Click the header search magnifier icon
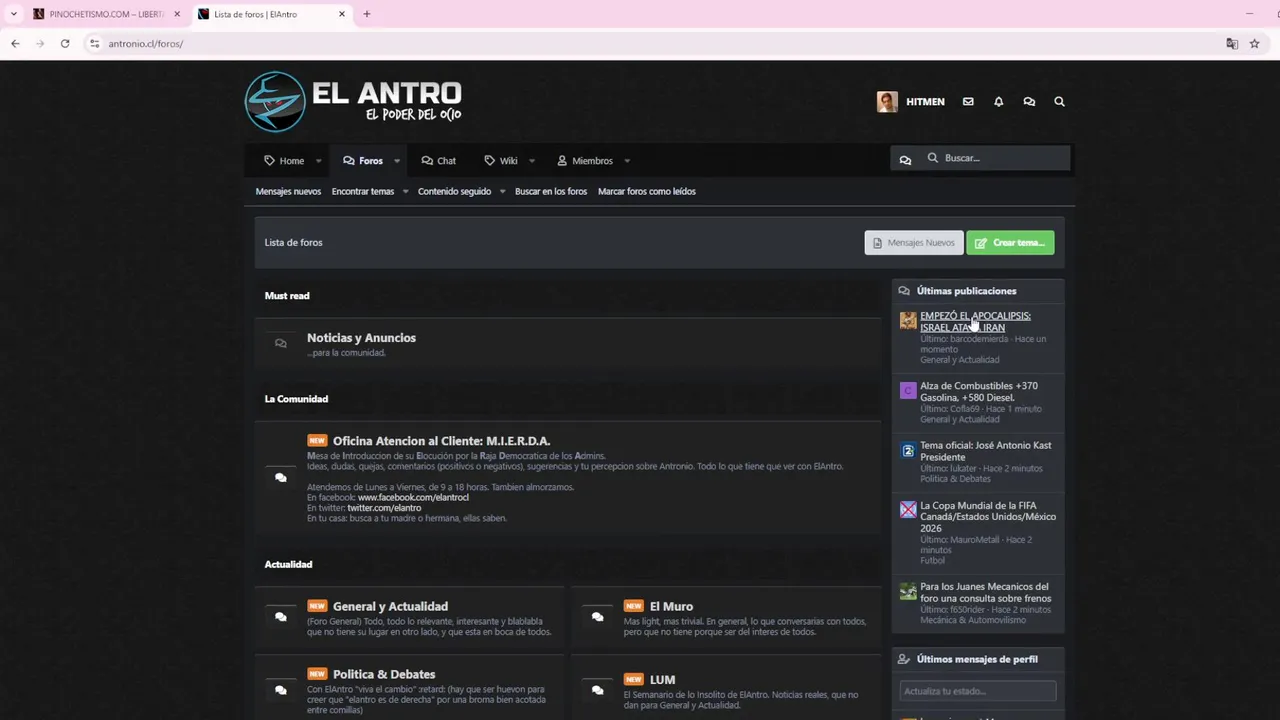 tap(1059, 102)
